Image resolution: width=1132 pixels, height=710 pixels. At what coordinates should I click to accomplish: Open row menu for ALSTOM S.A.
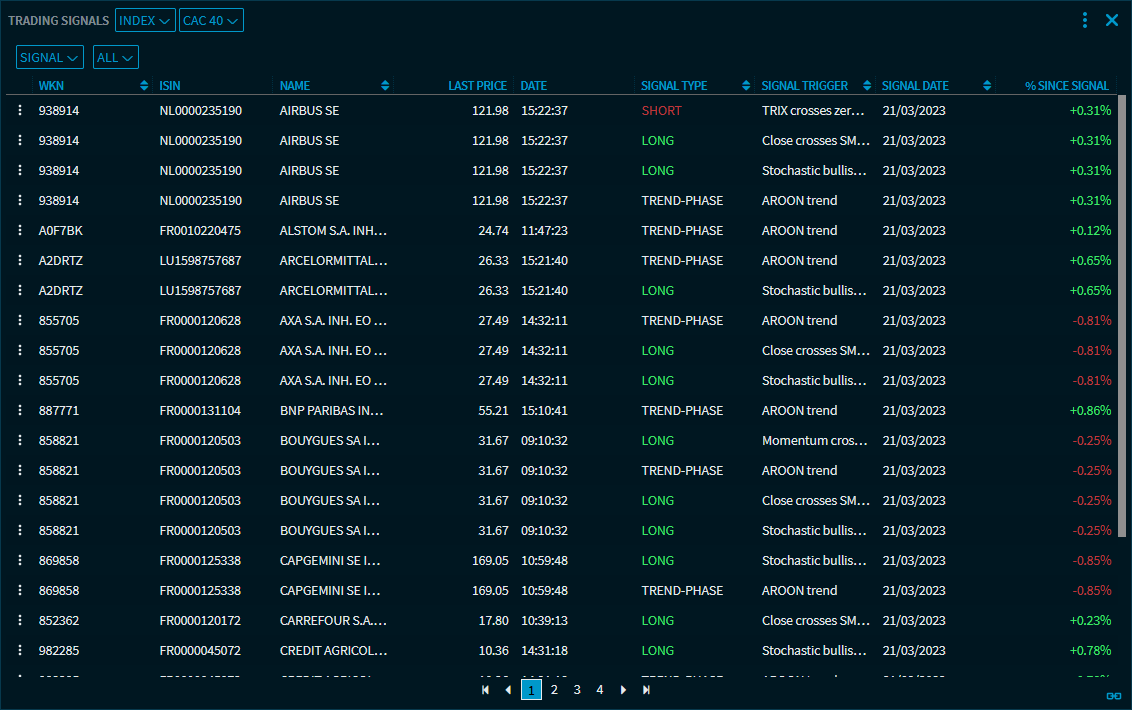coord(19,231)
